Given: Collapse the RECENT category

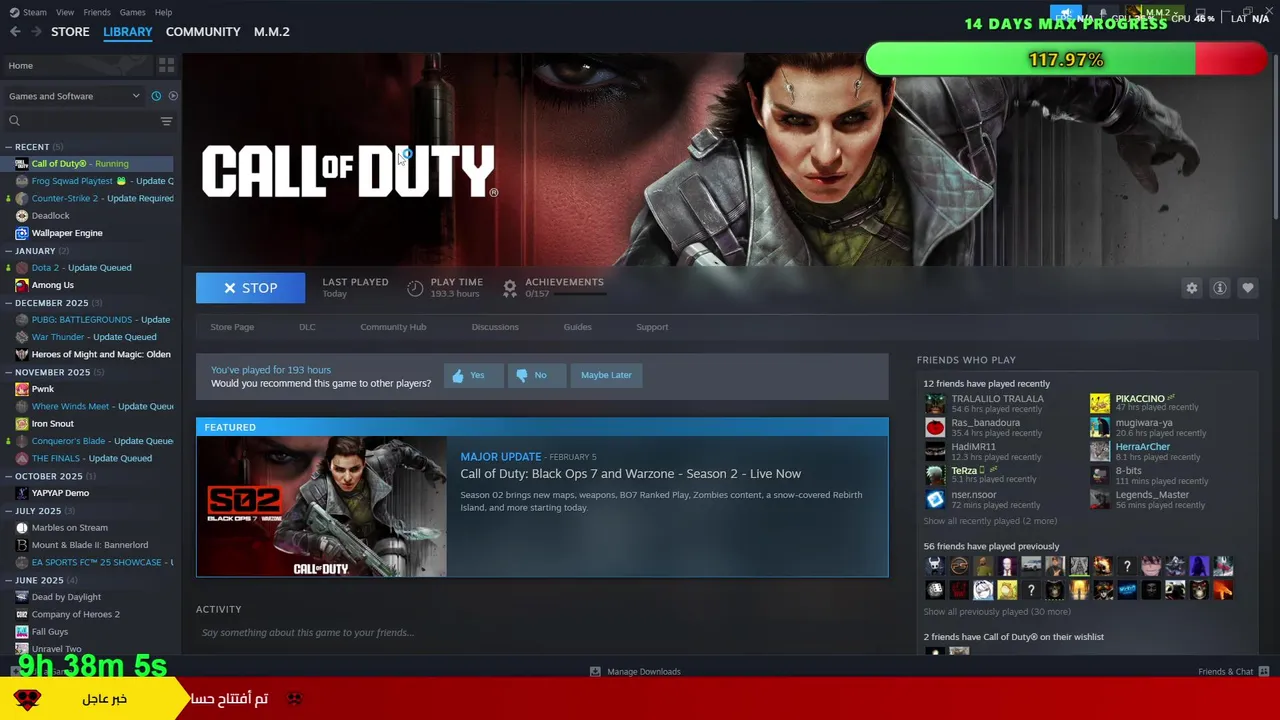Looking at the screenshot, I should [x=9, y=147].
